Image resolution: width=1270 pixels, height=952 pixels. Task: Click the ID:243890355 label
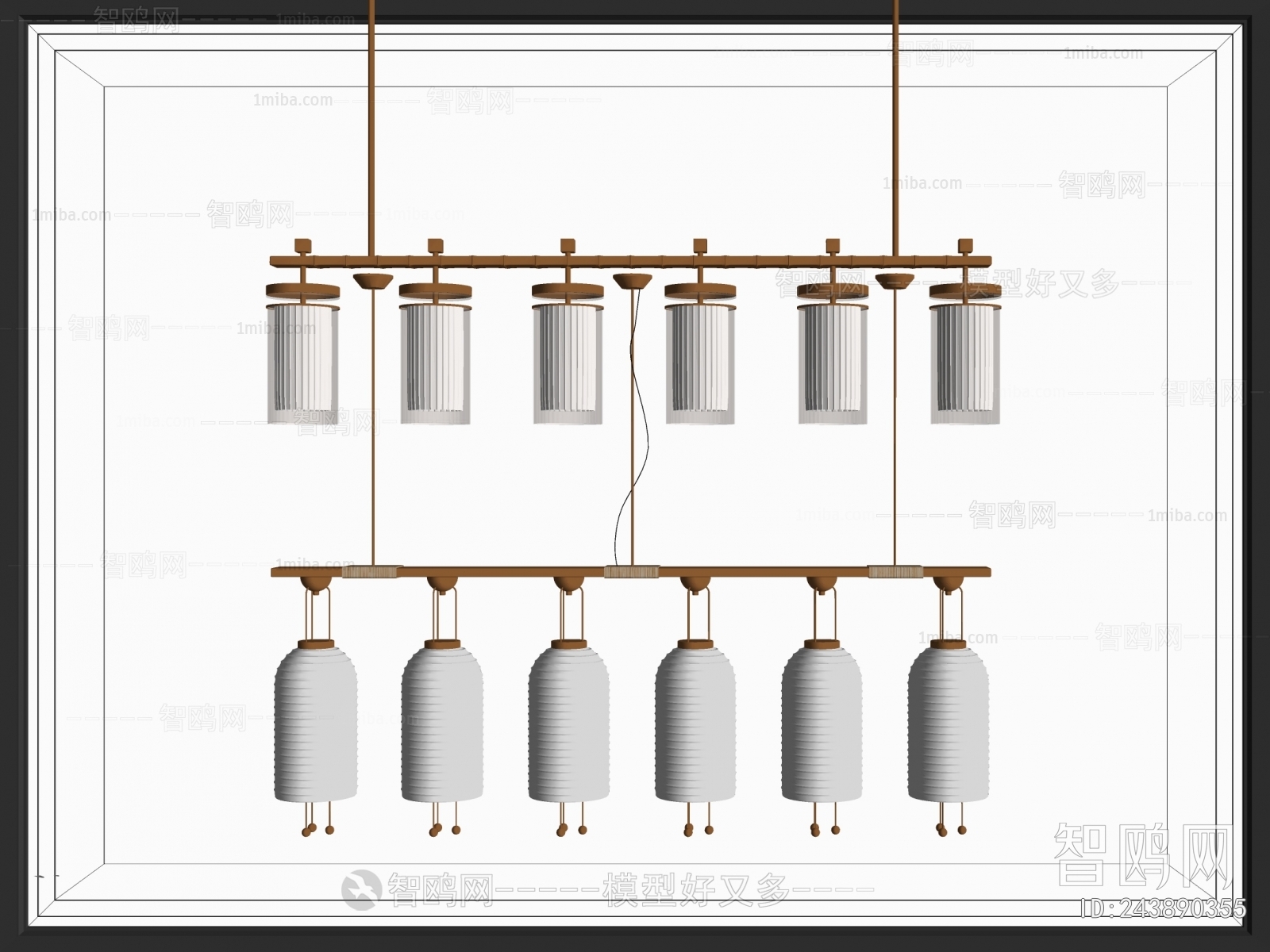pos(1164,908)
